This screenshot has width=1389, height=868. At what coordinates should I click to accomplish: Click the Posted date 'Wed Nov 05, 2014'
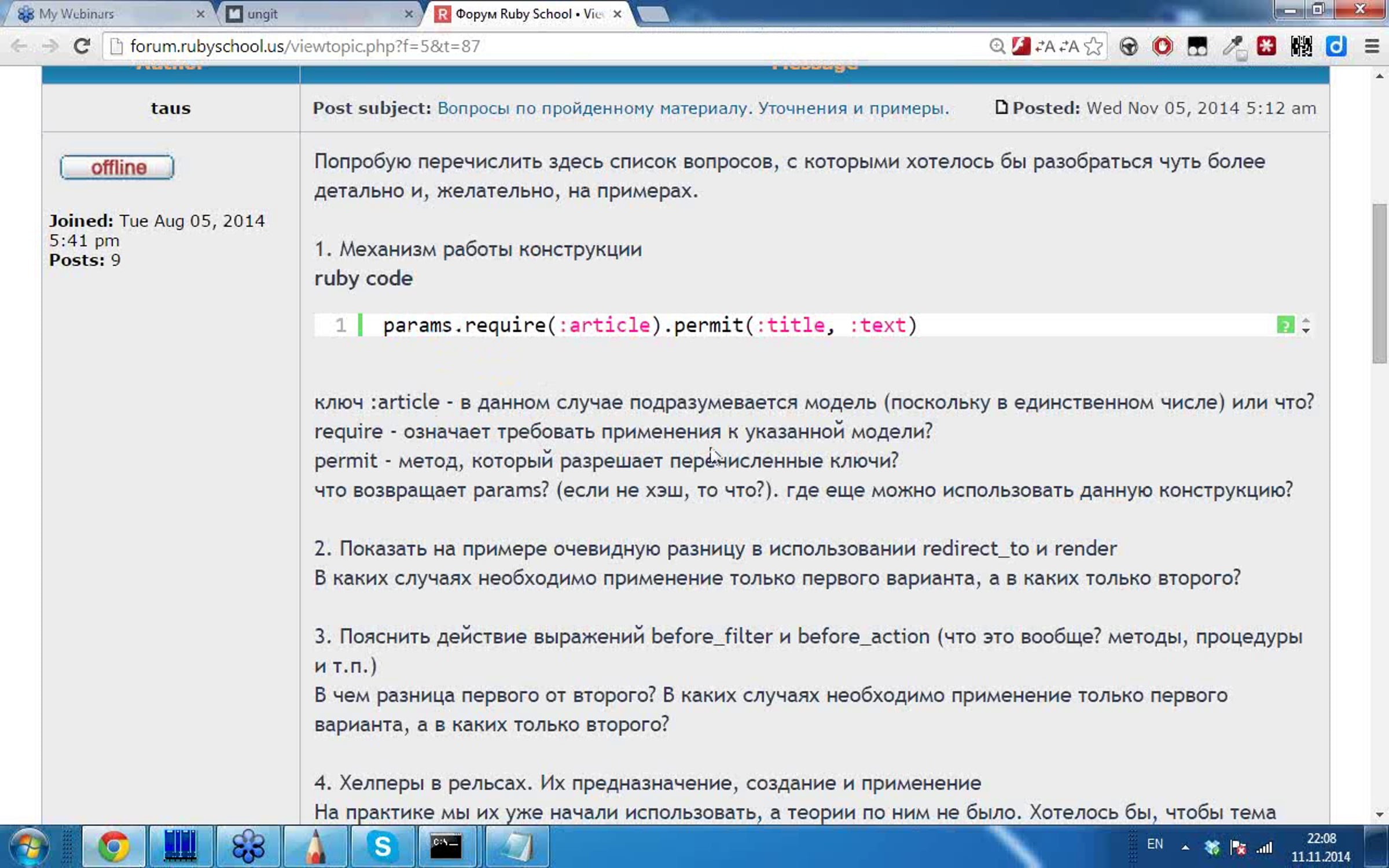1201,108
